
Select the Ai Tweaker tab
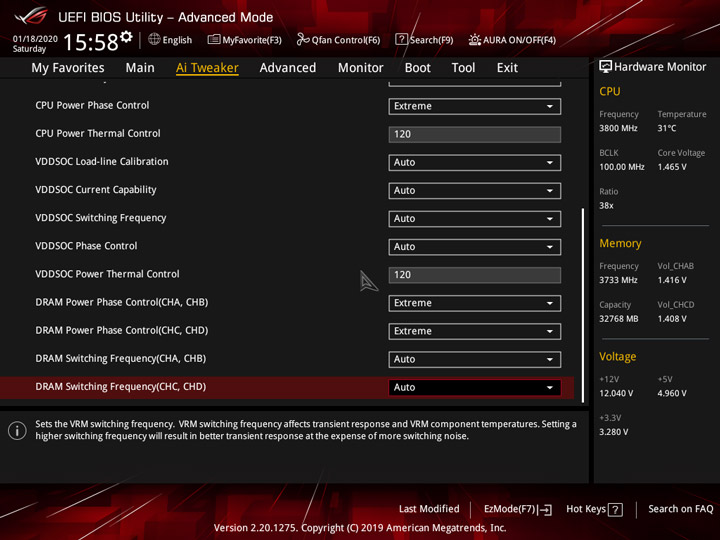tap(207, 68)
